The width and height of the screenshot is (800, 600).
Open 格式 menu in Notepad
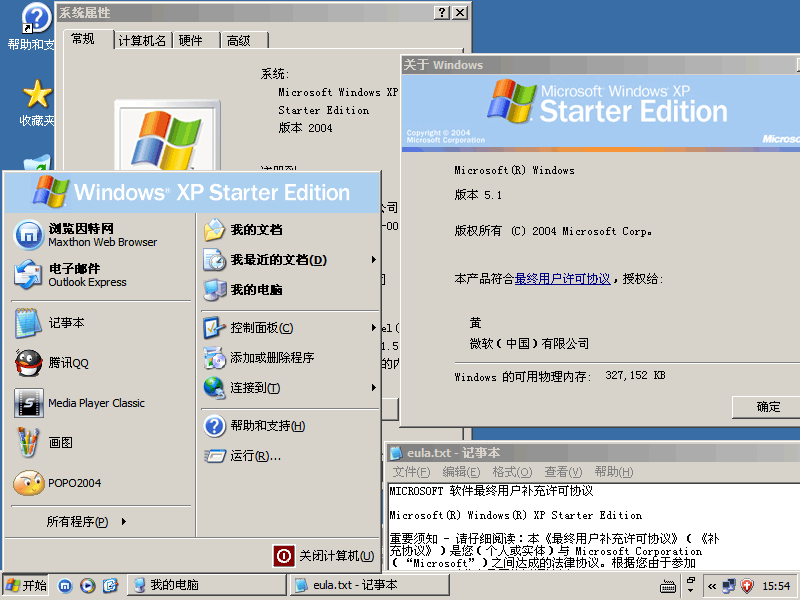pyautogui.click(x=512, y=472)
